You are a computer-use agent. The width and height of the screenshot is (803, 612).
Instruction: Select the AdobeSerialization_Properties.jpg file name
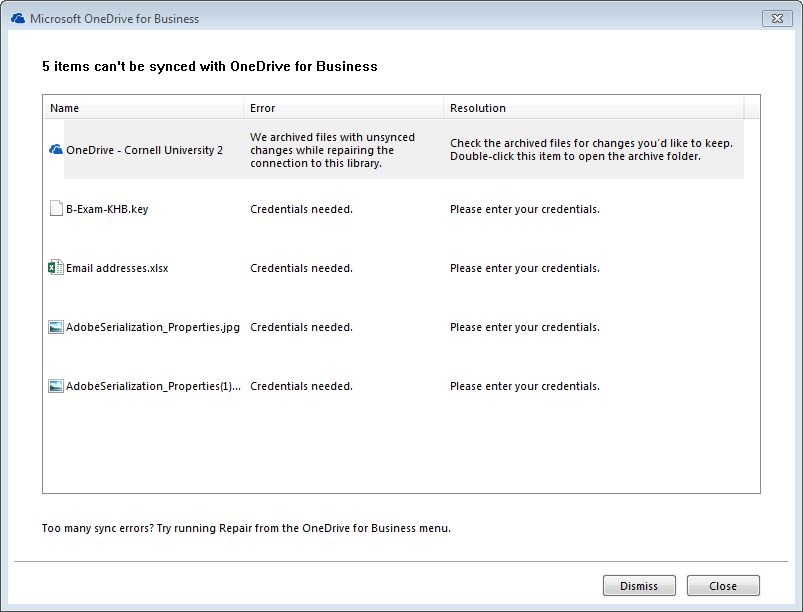(x=153, y=327)
